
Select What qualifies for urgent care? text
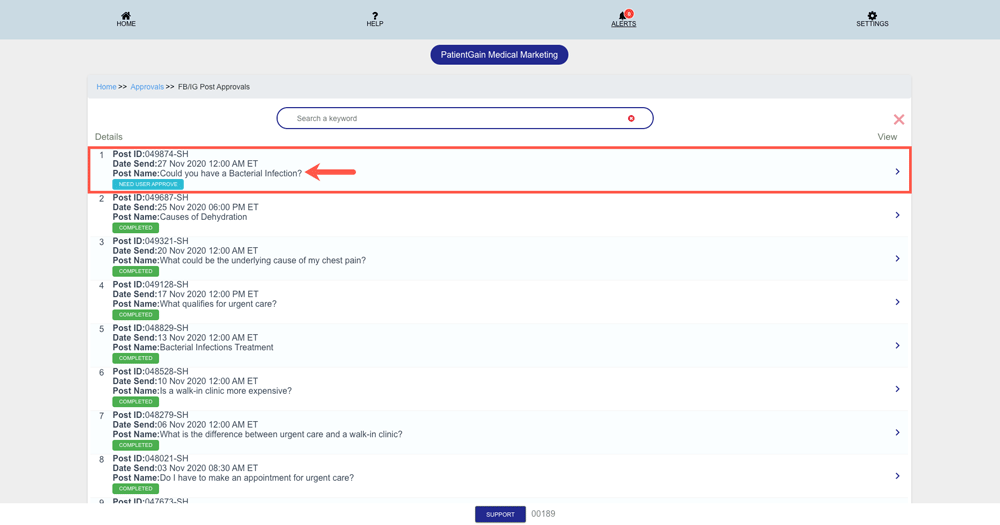pyautogui.click(x=218, y=304)
